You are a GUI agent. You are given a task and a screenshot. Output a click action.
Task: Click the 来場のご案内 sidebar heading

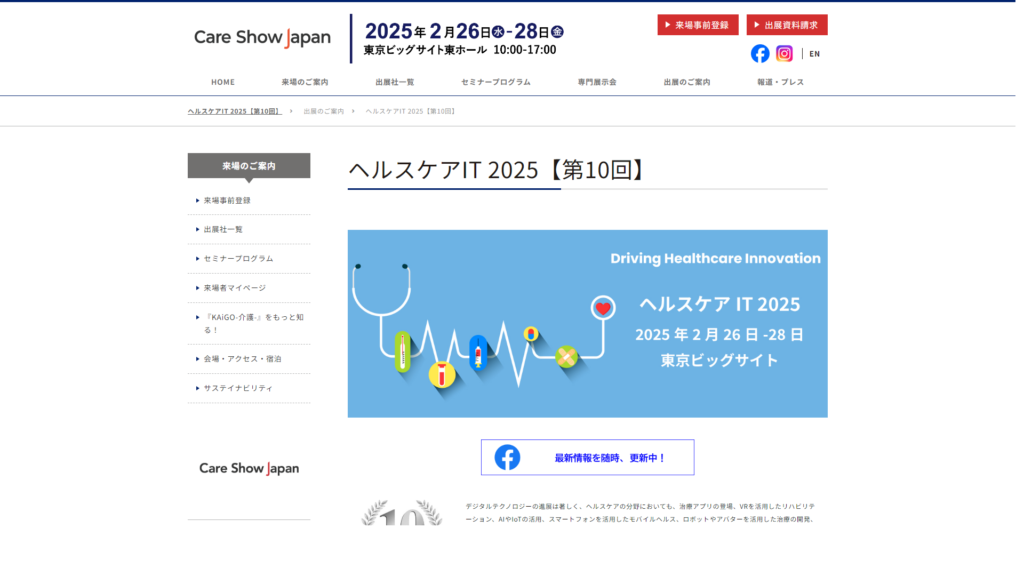251,167
